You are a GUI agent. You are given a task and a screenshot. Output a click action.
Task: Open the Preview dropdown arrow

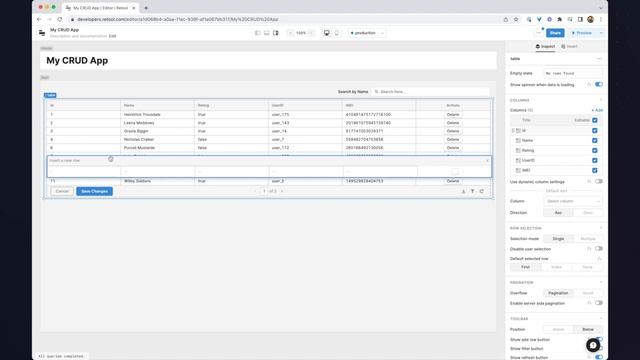coord(601,33)
